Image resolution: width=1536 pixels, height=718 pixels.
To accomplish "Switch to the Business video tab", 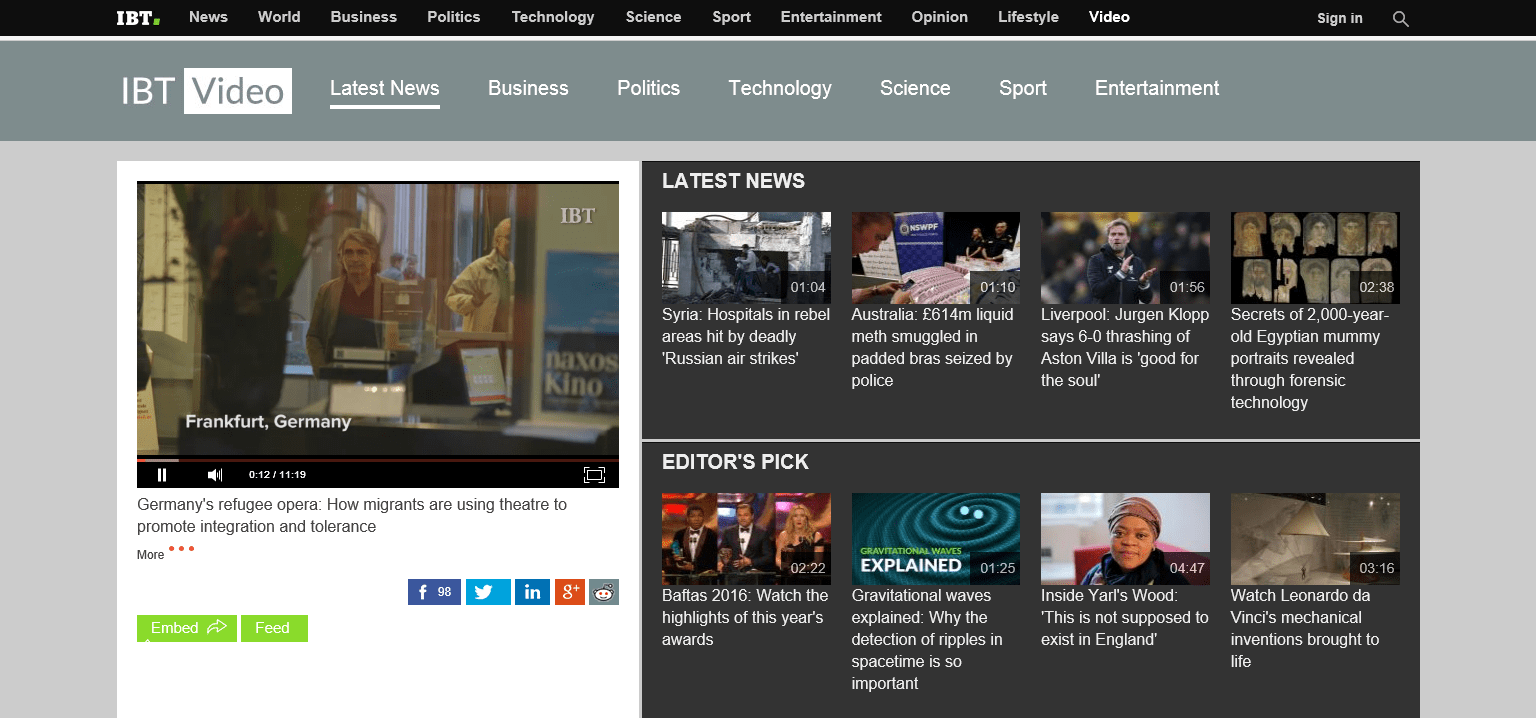I will [x=528, y=88].
